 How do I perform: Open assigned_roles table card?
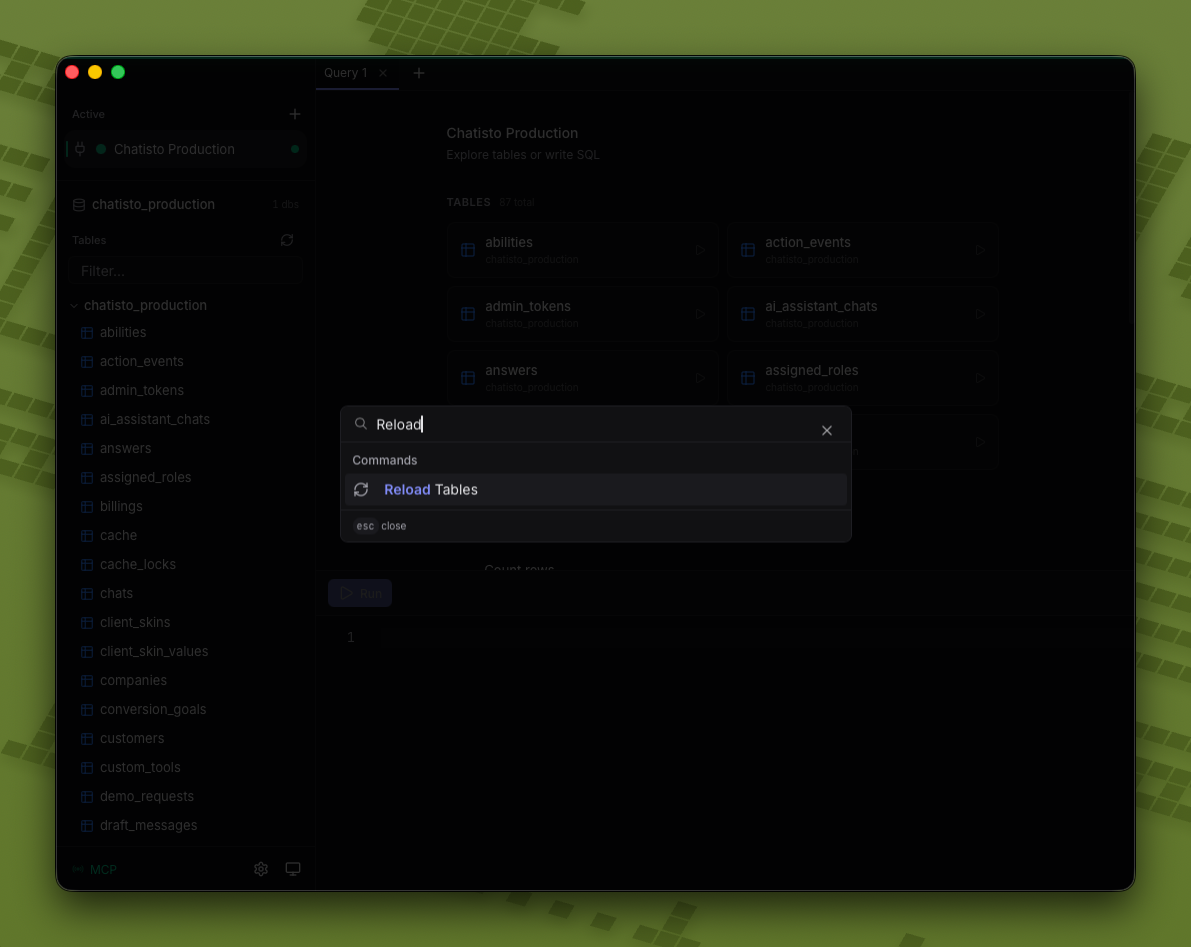(862, 377)
